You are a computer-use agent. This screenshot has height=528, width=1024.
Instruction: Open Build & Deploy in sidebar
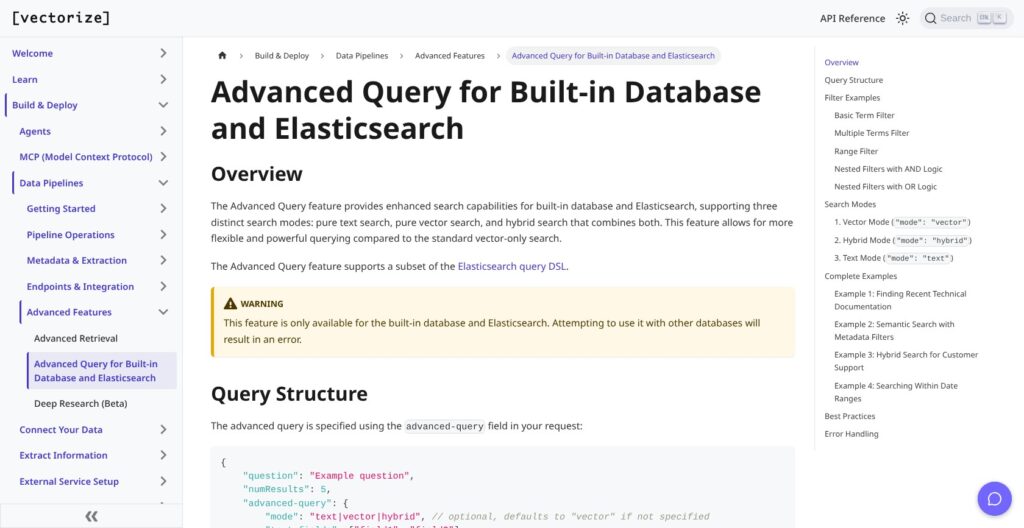click(x=44, y=105)
